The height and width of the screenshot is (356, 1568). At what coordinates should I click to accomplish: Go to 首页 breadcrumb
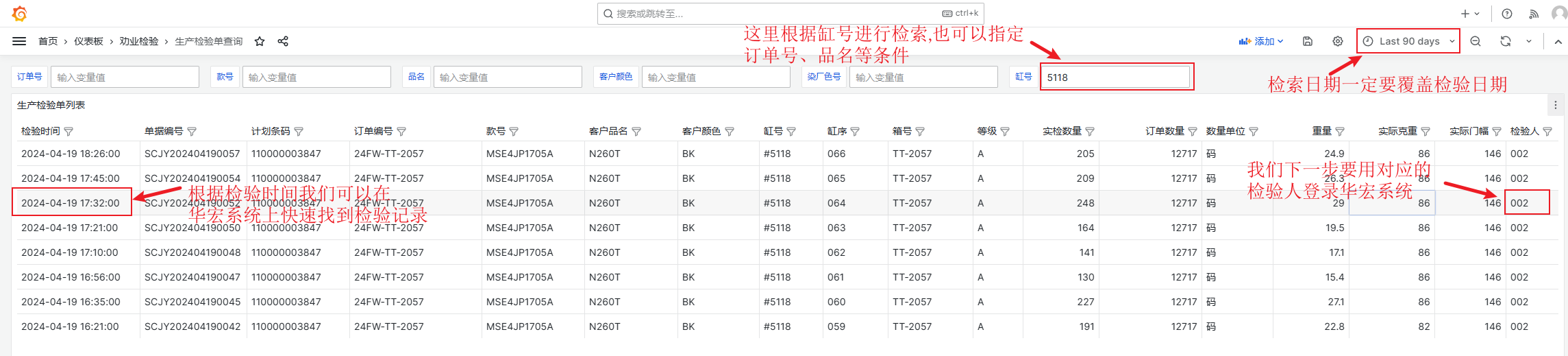tap(48, 41)
